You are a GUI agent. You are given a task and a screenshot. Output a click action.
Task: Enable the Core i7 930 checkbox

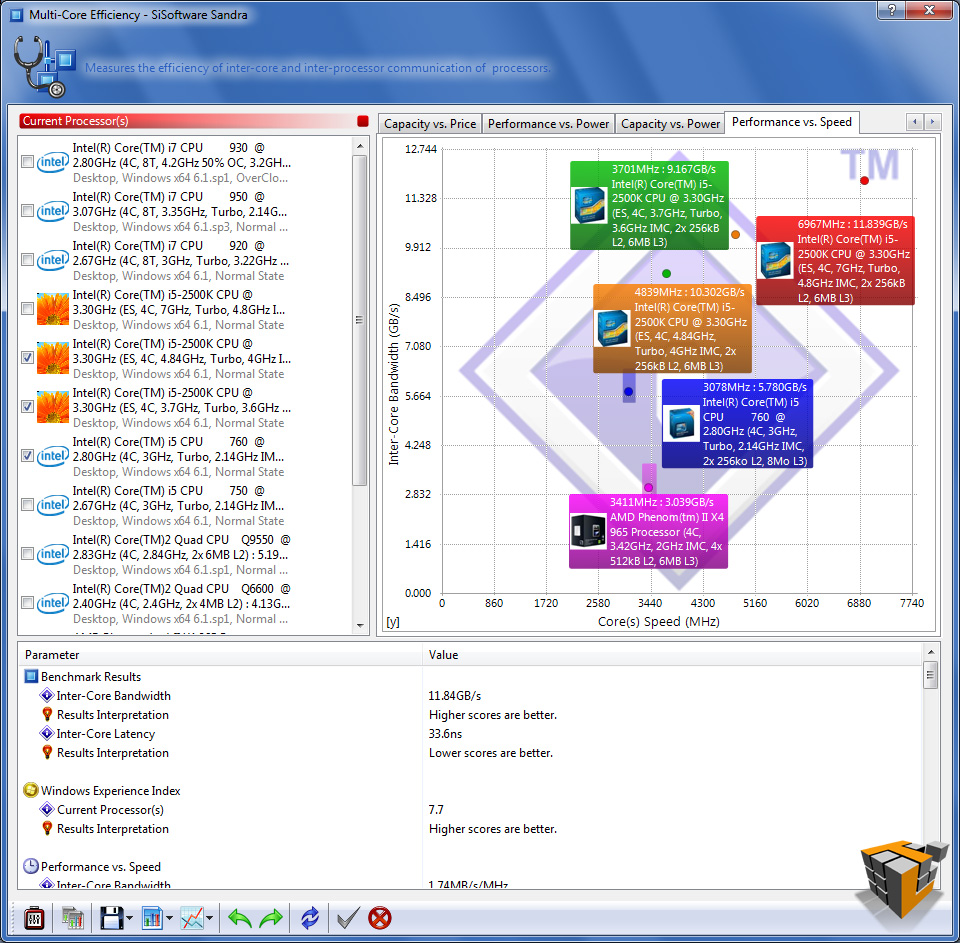(x=27, y=162)
